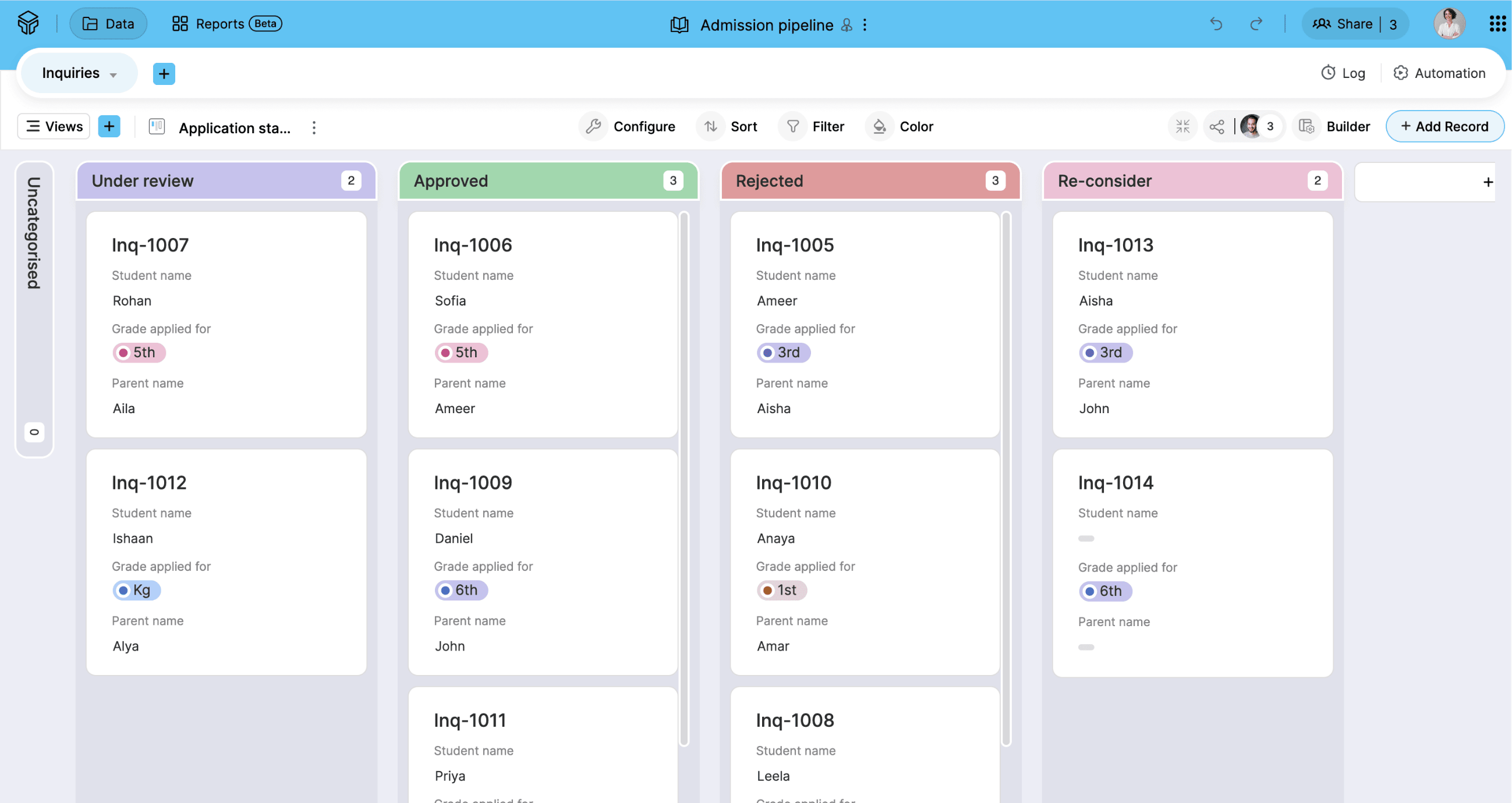1512x803 pixels.
Task: Click student name Daniel
Action: click(454, 538)
